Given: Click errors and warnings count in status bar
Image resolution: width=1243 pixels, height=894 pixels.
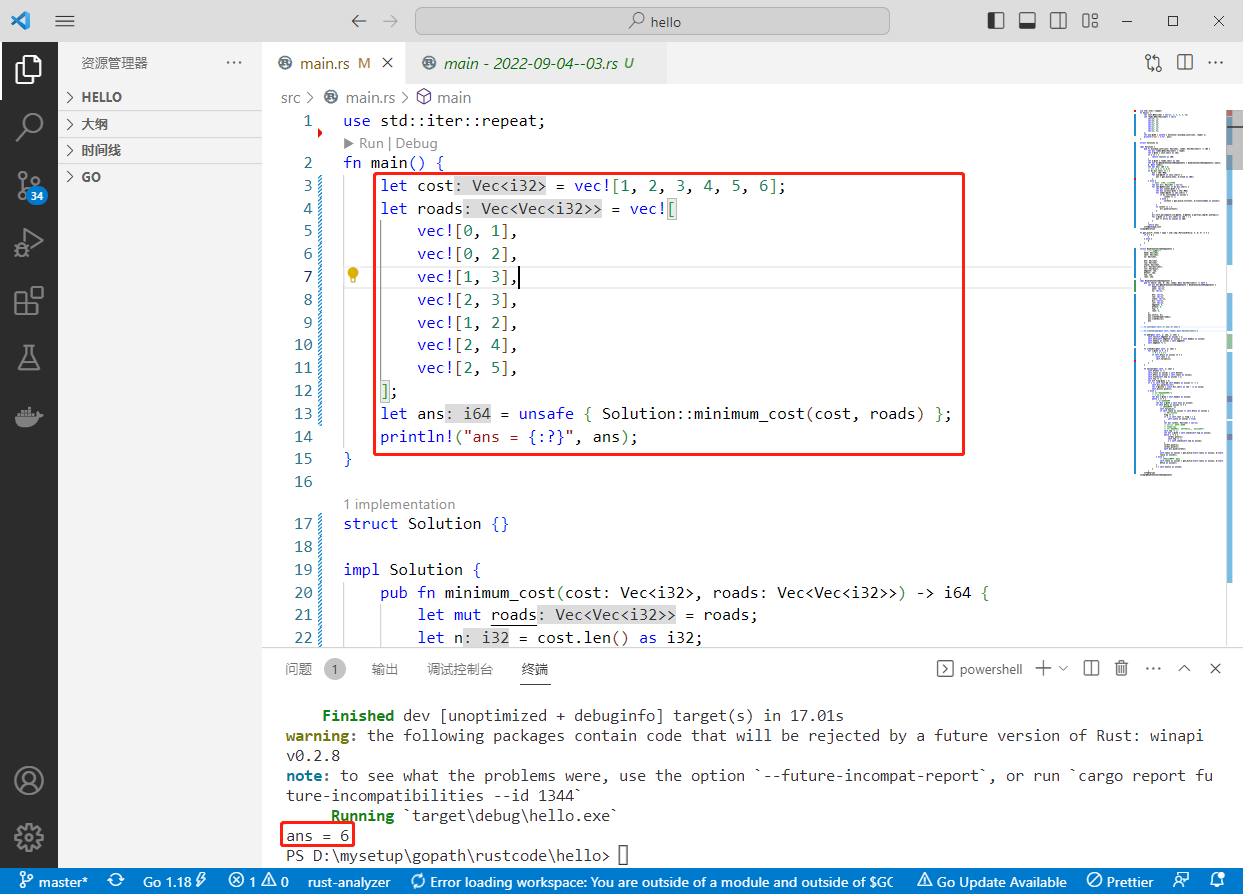Looking at the screenshot, I should (259, 881).
